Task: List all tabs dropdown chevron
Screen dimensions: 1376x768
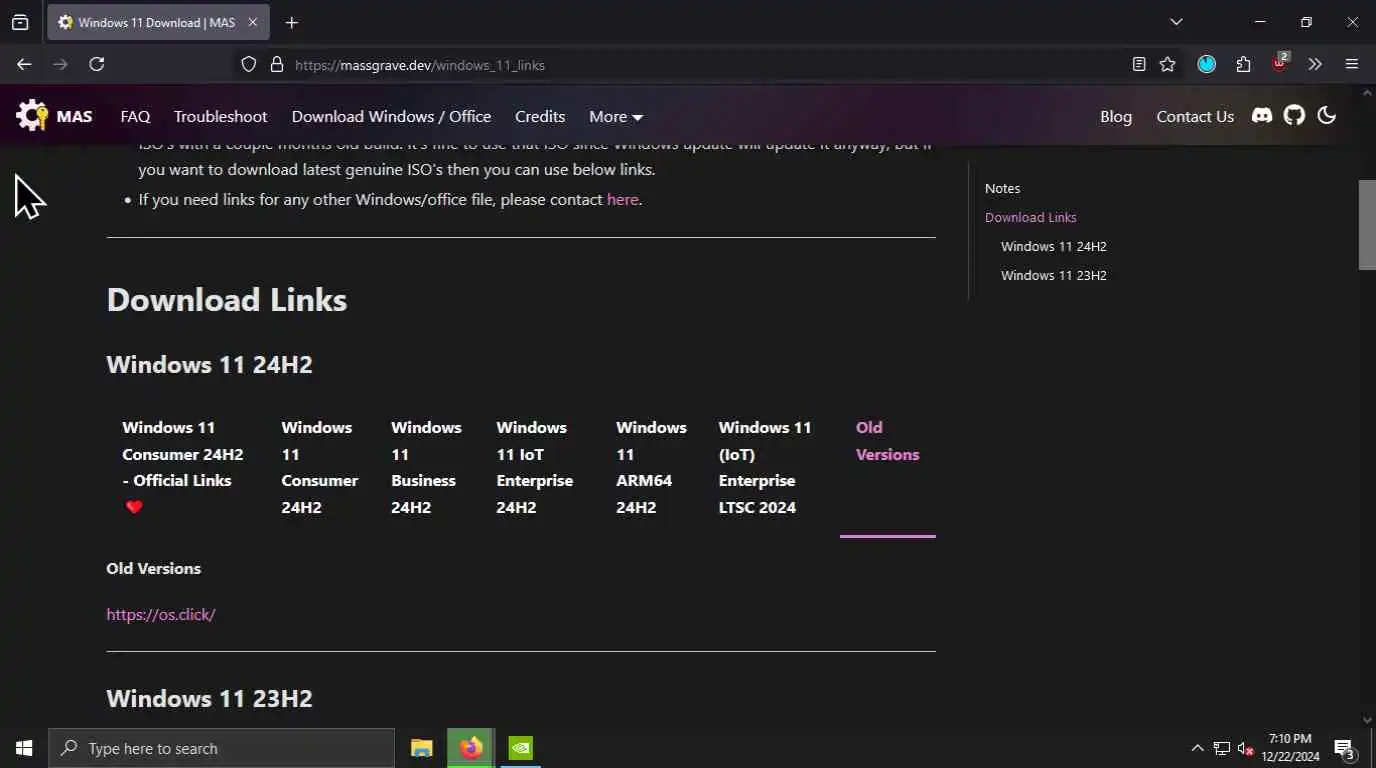Action: point(1176,22)
